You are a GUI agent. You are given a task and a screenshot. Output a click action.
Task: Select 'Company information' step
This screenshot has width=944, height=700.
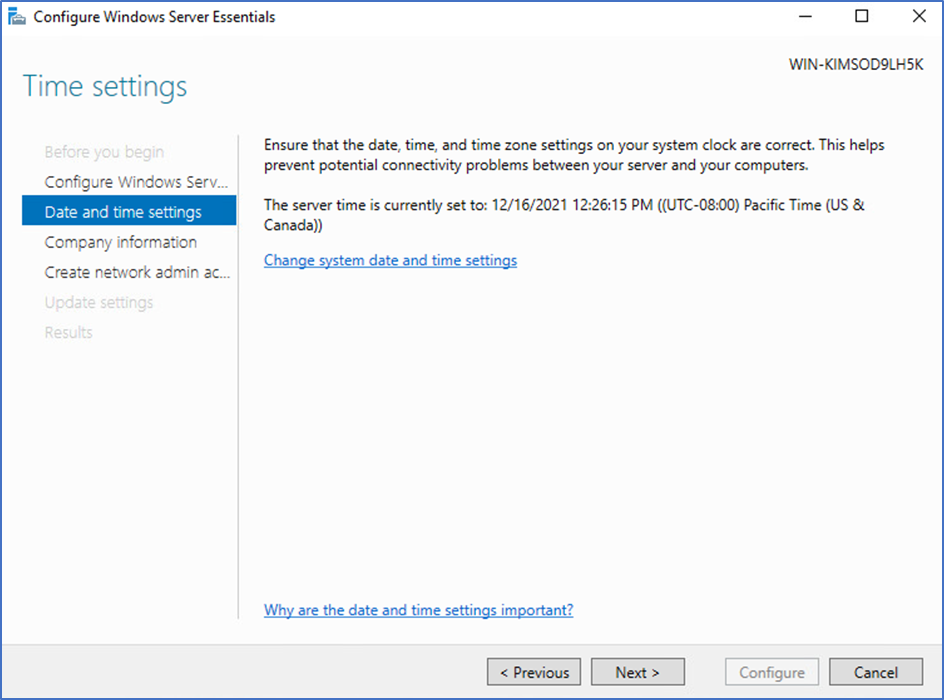(120, 242)
